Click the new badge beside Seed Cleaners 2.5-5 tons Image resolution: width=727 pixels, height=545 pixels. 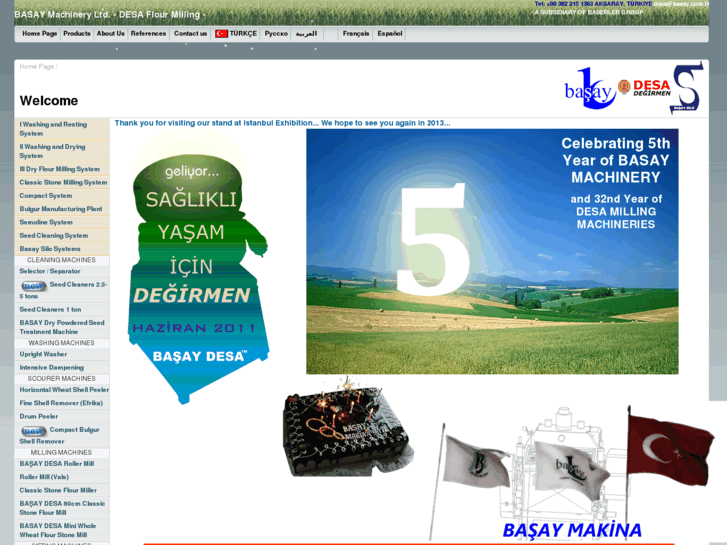pyautogui.click(x=33, y=286)
